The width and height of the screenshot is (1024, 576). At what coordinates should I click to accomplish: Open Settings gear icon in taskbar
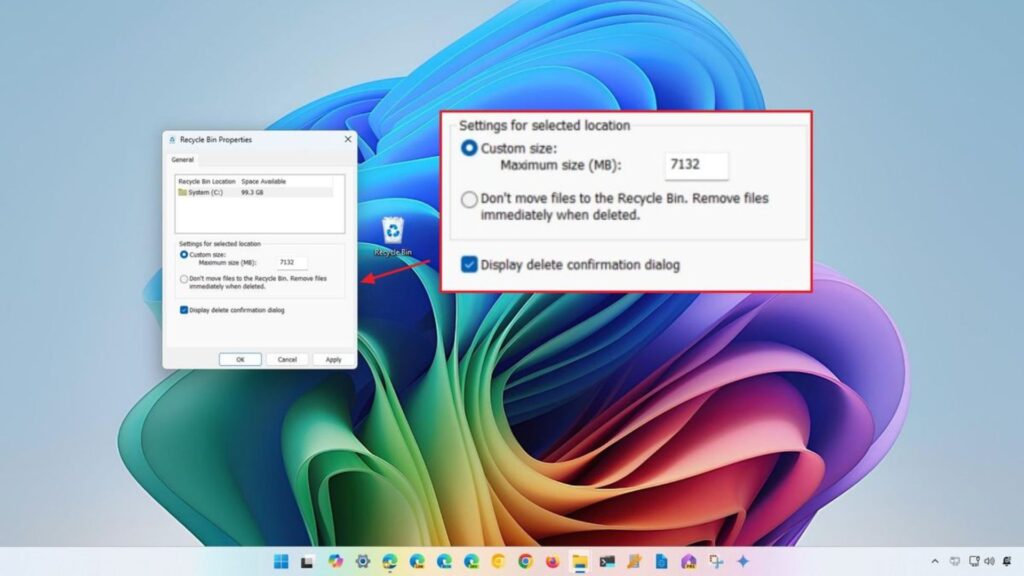click(x=363, y=561)
